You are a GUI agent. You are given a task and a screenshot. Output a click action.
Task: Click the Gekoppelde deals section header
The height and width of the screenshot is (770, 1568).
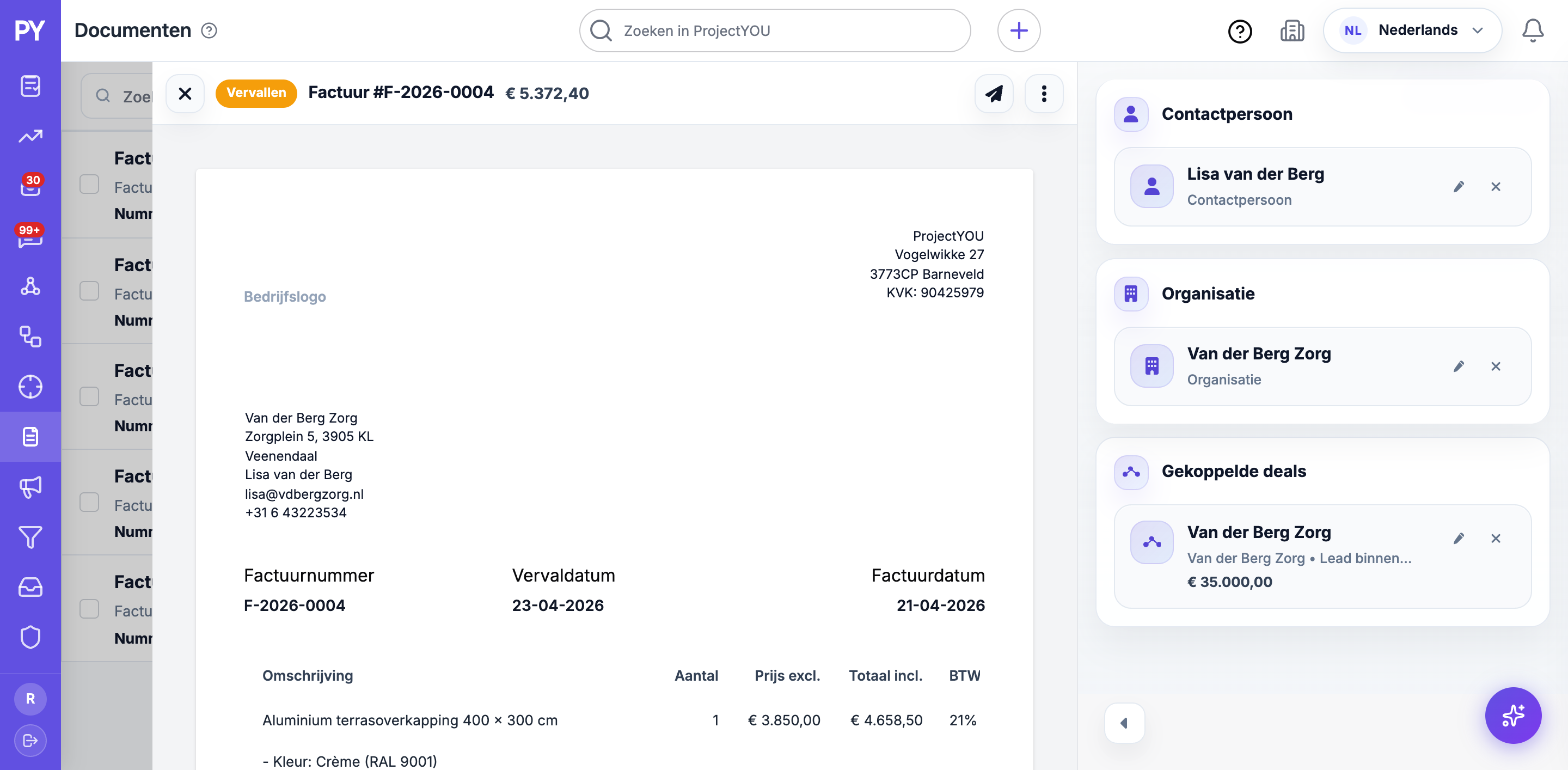pos(1233,471)
